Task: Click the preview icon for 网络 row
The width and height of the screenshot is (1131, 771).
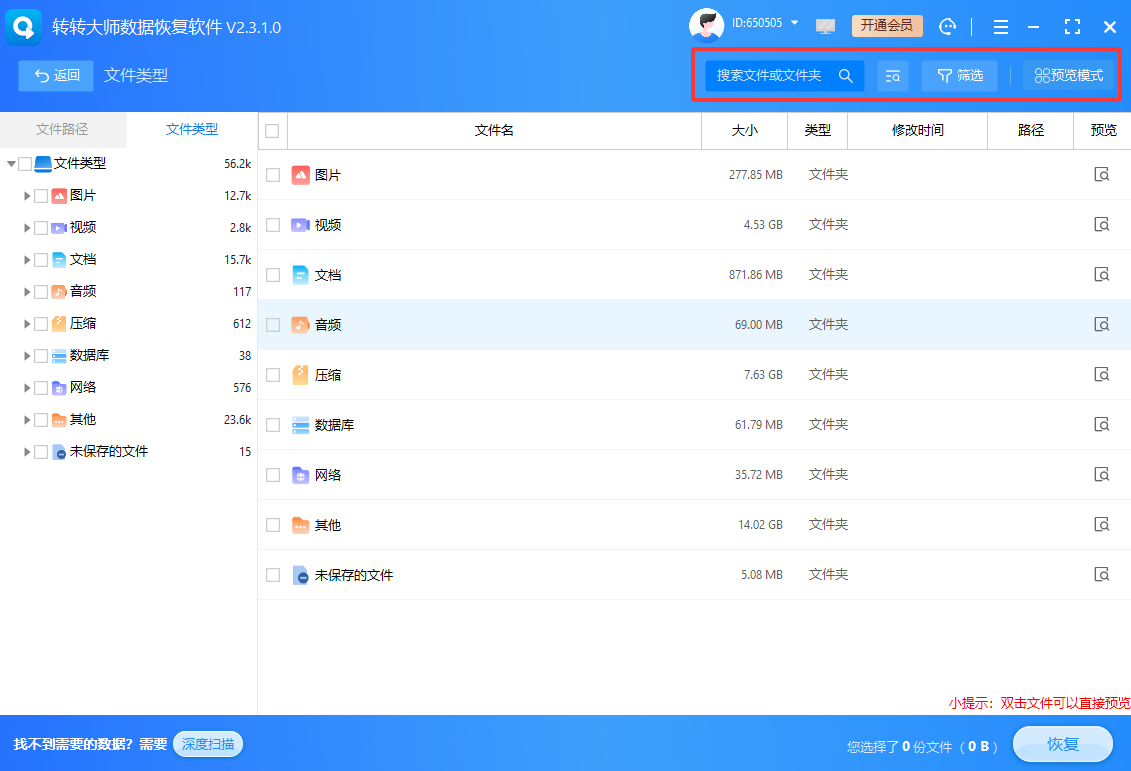Action: (1101, 475)
